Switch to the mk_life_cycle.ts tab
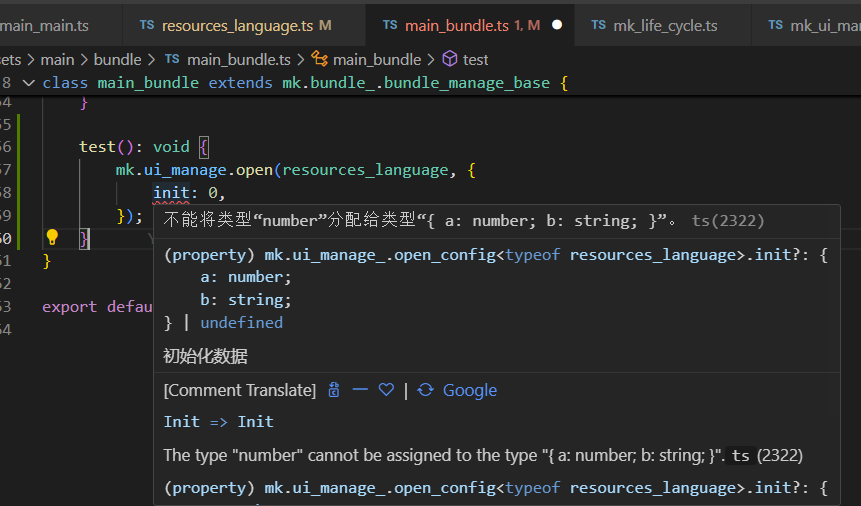Viewport: 861px width, 506px height. 665,25
